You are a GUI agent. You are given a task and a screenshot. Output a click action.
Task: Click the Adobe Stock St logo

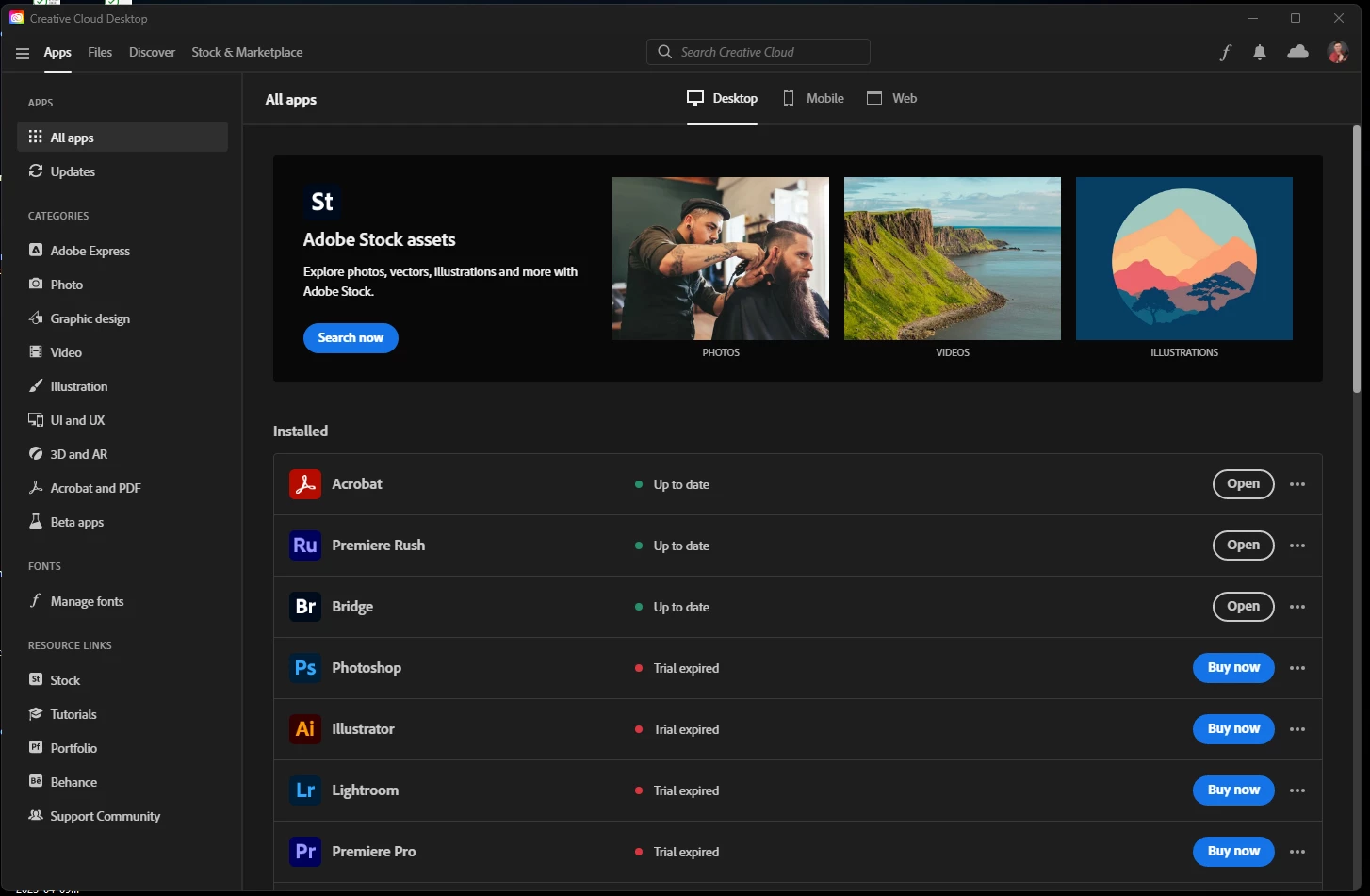(322, 202)
